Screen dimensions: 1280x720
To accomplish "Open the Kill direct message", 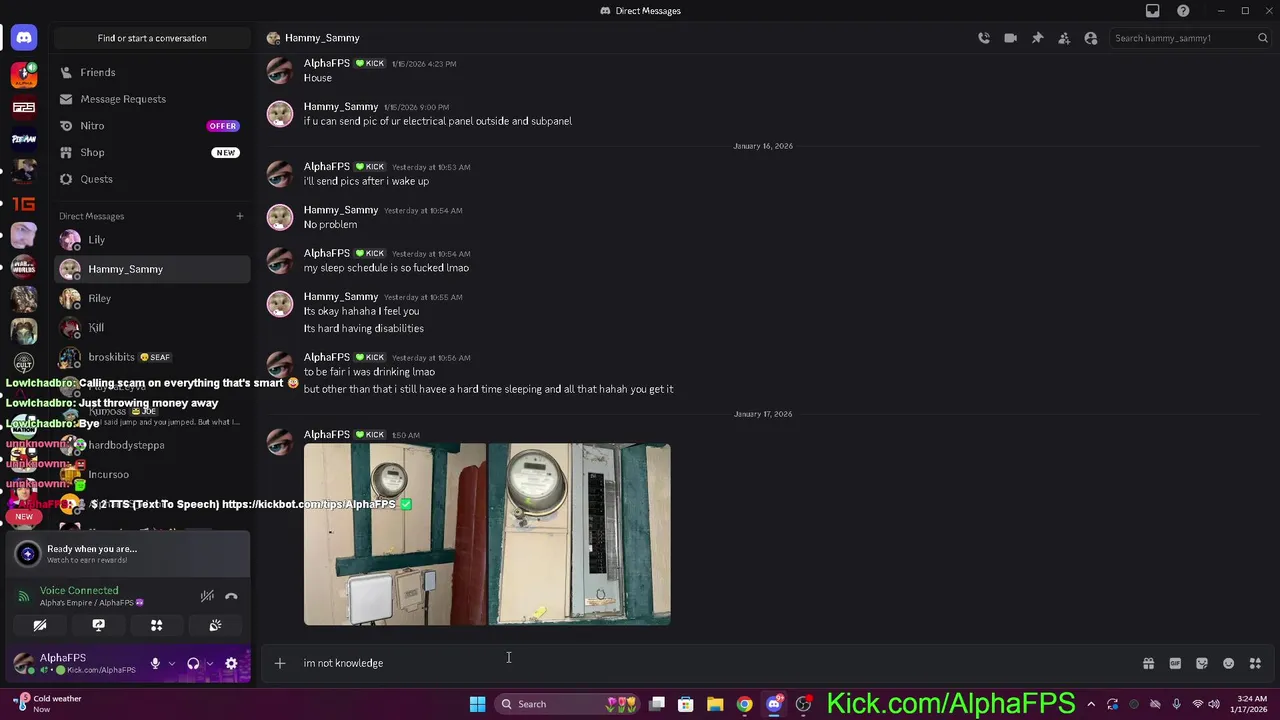I will (x=152, y=327).
